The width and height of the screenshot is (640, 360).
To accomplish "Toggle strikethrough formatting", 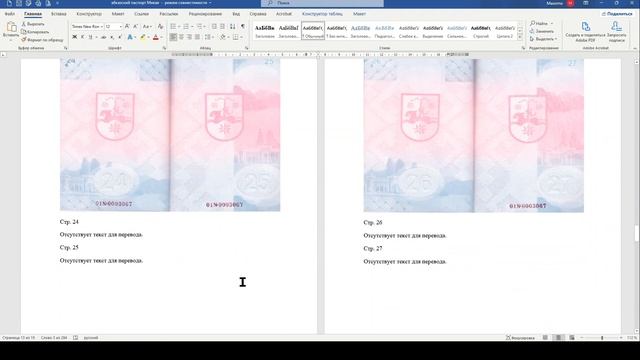I will click(x=104, y=37).
